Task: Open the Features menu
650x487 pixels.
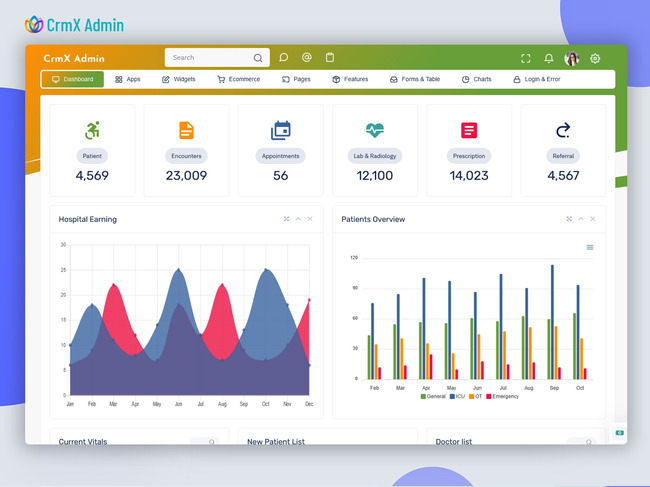Action: (350, 79)
